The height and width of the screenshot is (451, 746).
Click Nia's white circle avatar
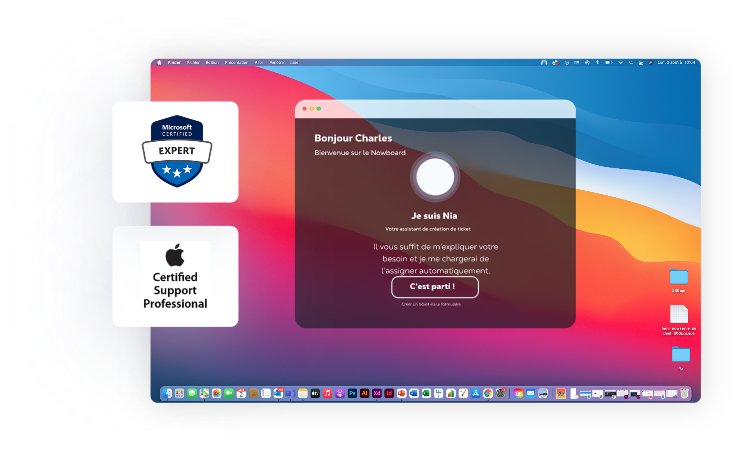click(435, 177)
